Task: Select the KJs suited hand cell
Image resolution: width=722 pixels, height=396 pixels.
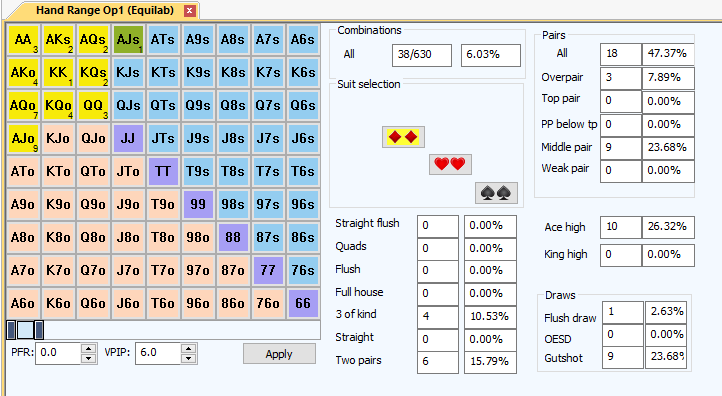Action: [128, 73]
